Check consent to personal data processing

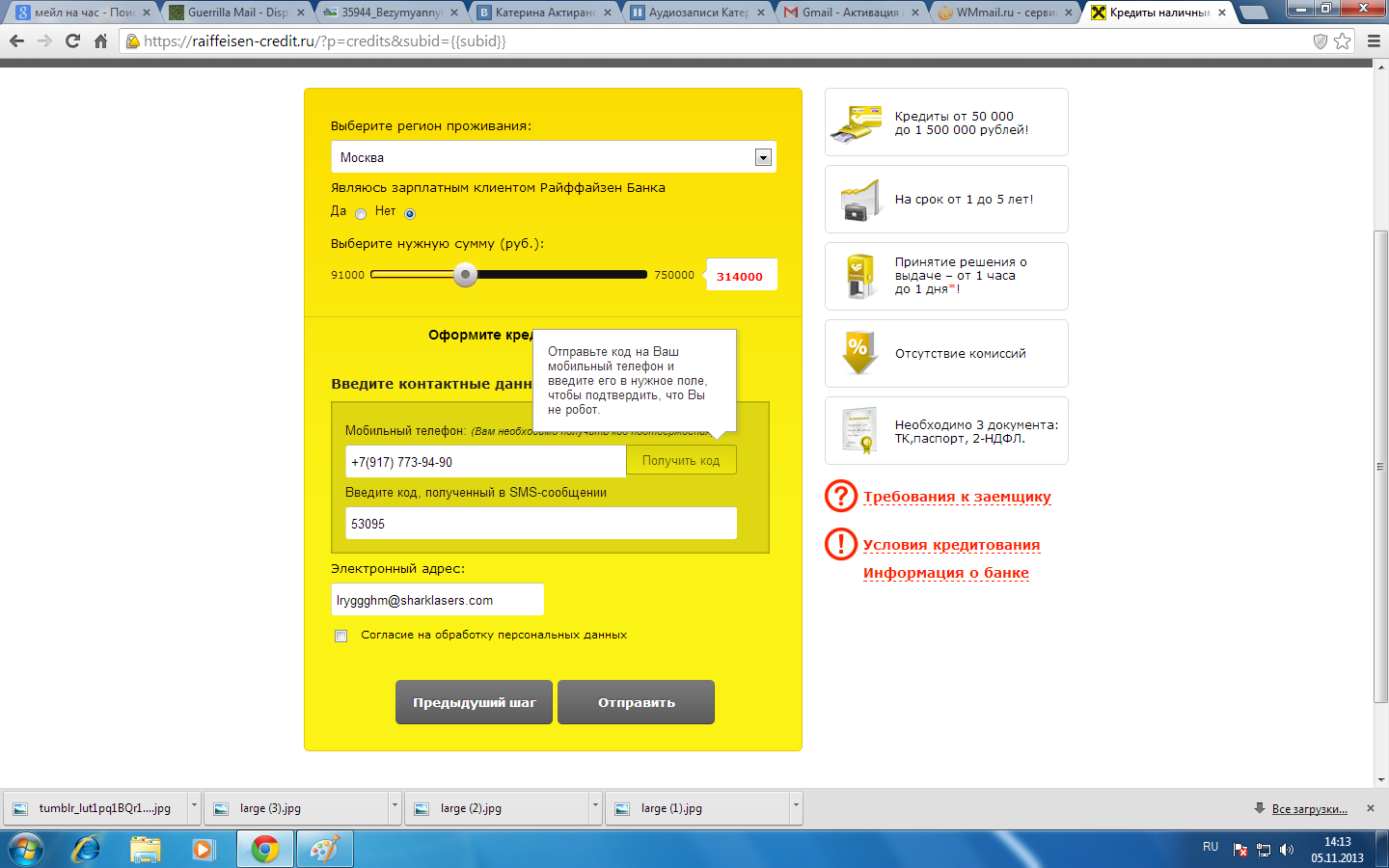click(340, 636)
